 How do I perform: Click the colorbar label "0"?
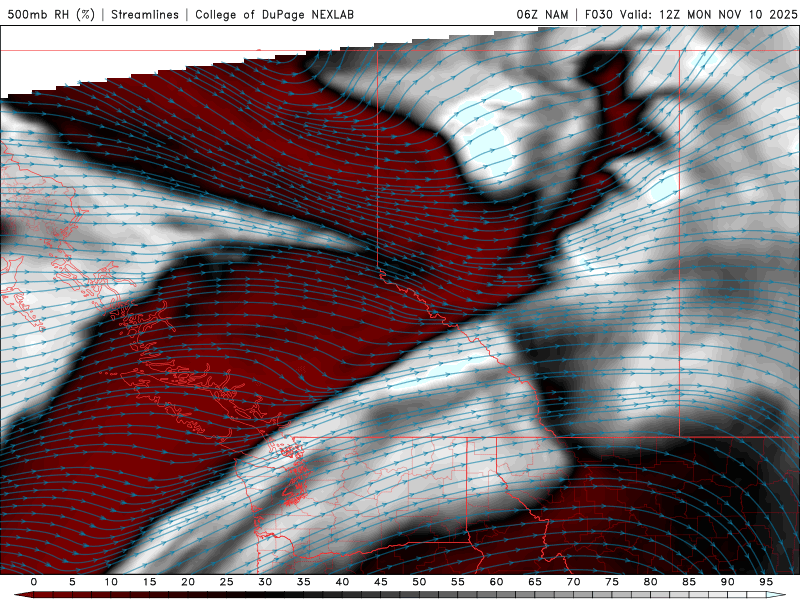(34, 582)
